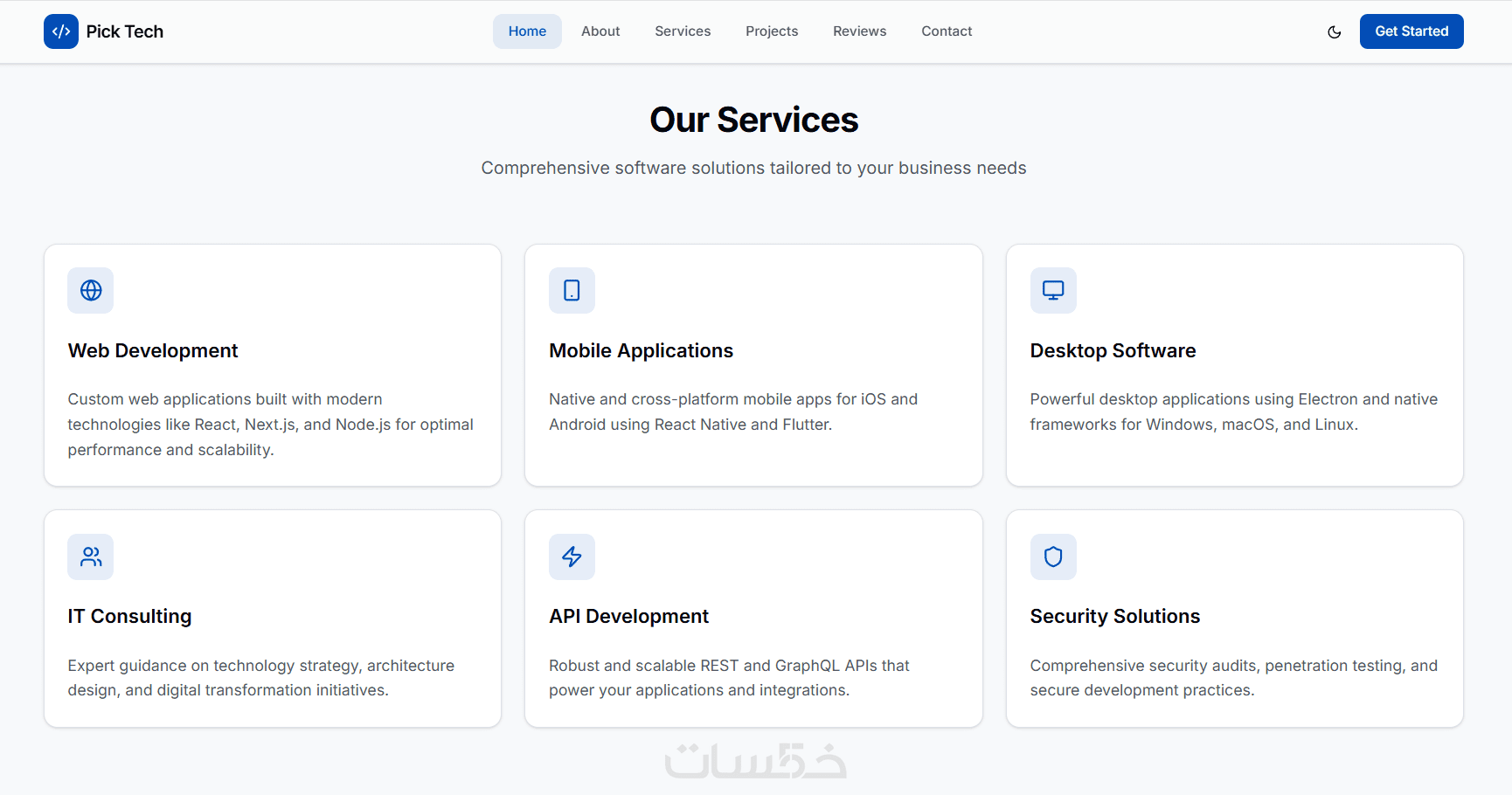Click the Security Solutions card title

point(1114,616)
